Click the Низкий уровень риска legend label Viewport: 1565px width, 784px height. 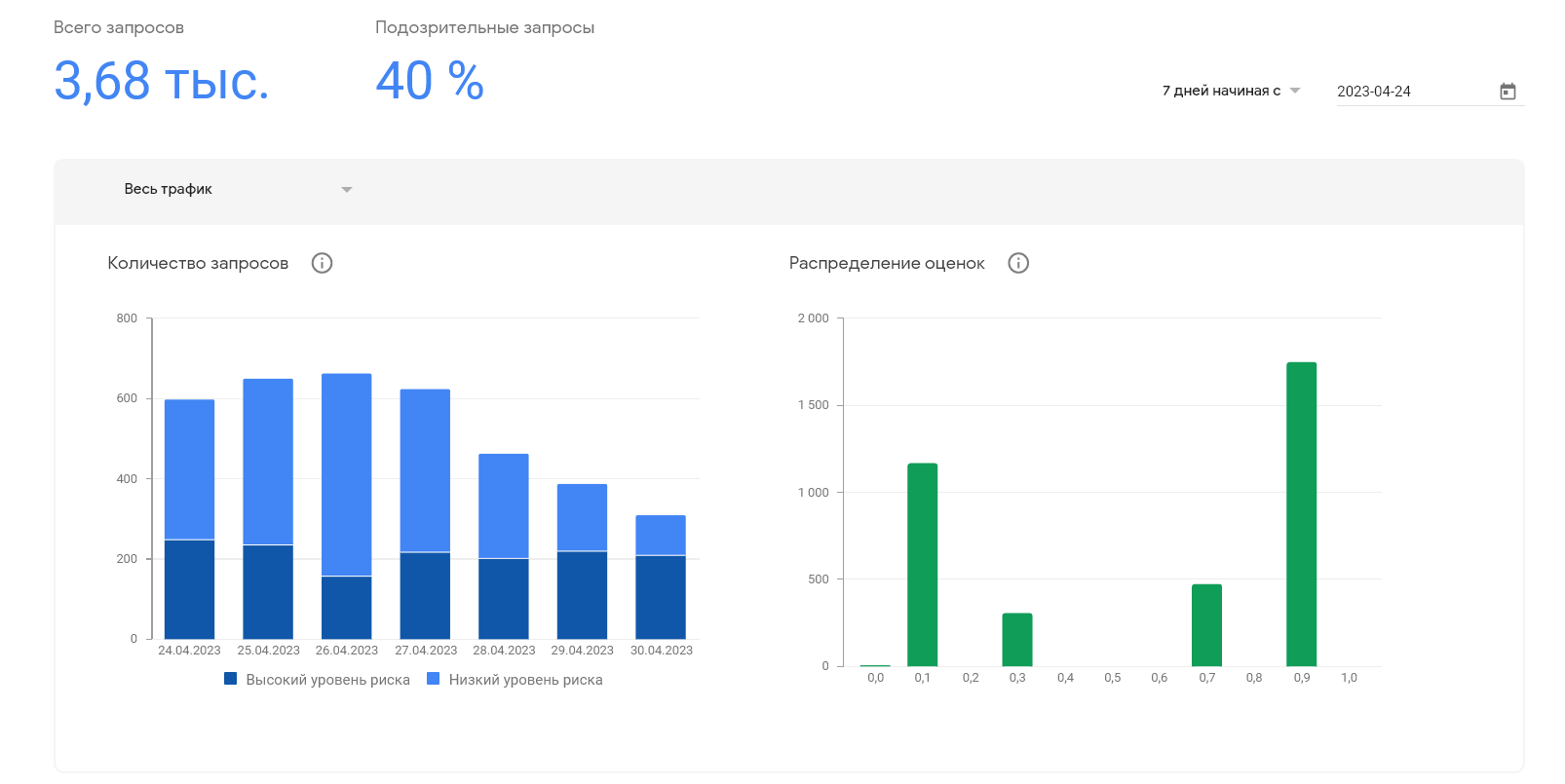click(525, 680)
